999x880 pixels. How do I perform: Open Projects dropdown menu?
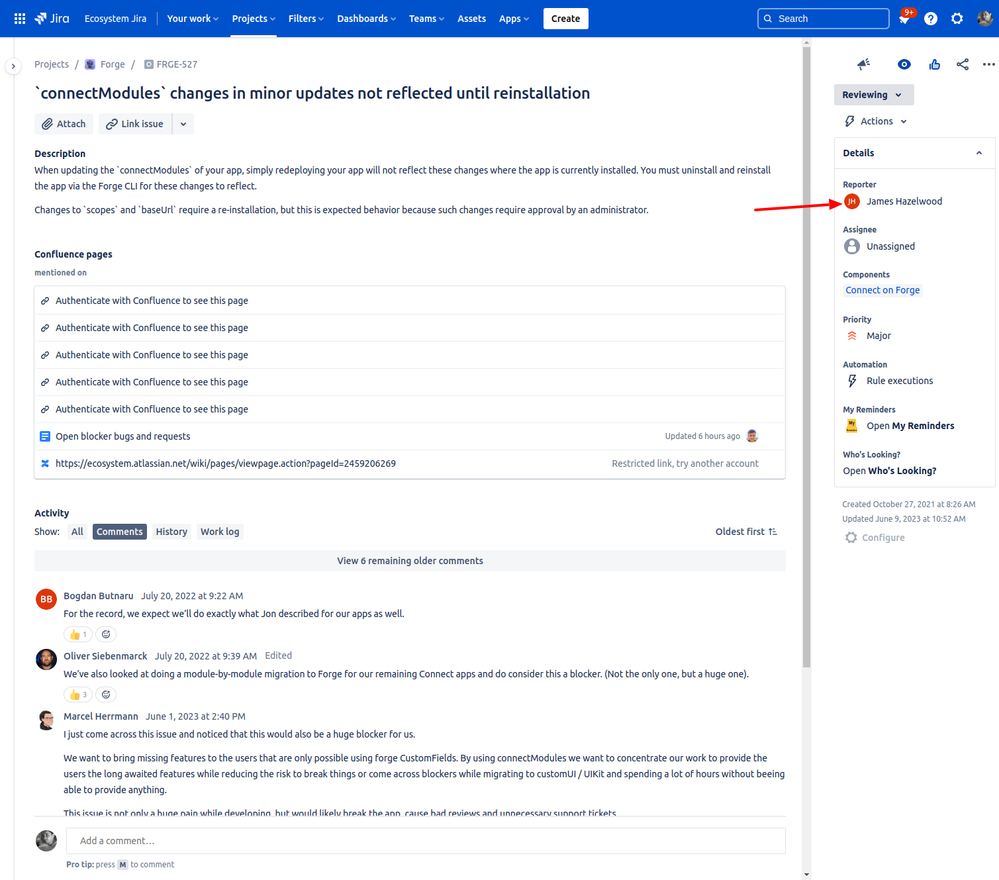click(254, 18)
